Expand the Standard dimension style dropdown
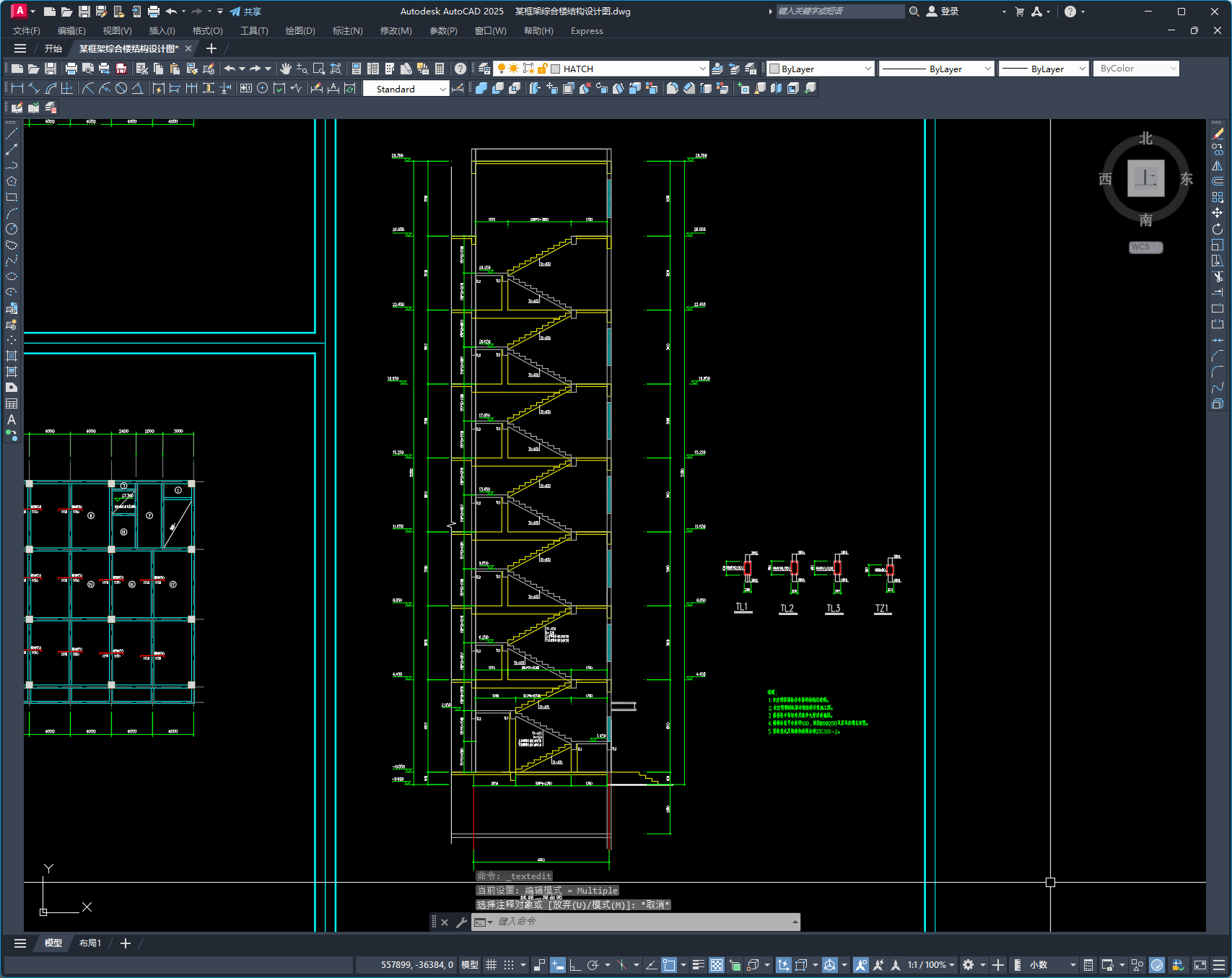Screen dimensions: 1232x978 point(442,89)
